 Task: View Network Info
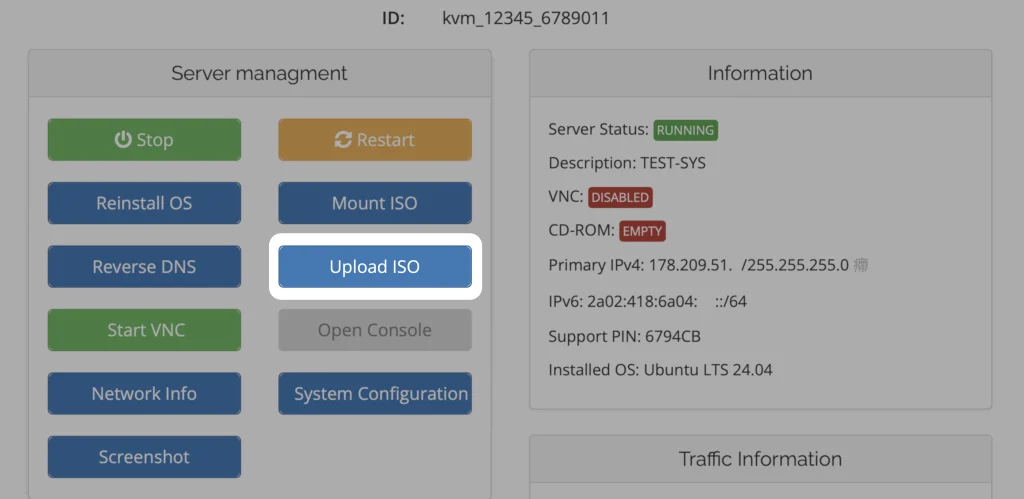[144, 394]
